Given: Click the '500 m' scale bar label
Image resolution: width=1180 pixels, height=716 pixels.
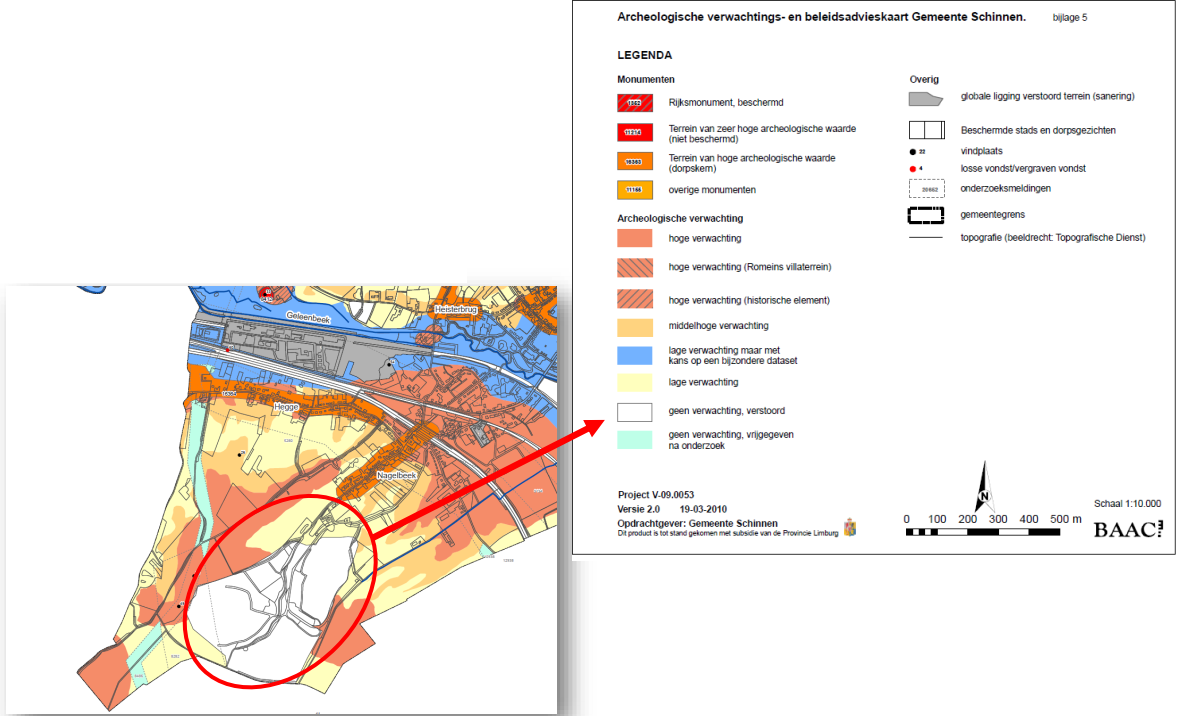Looking at the screenshot, I should coord(1066,519).
